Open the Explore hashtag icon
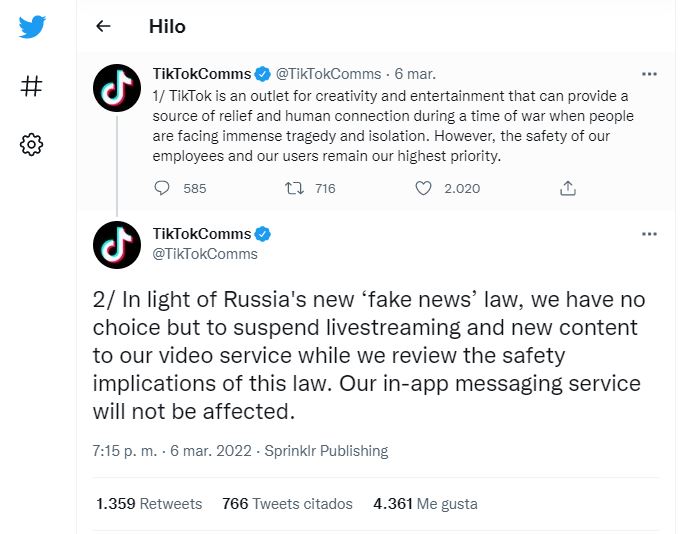This screenshot has height=534, width=680. (32, 87)
